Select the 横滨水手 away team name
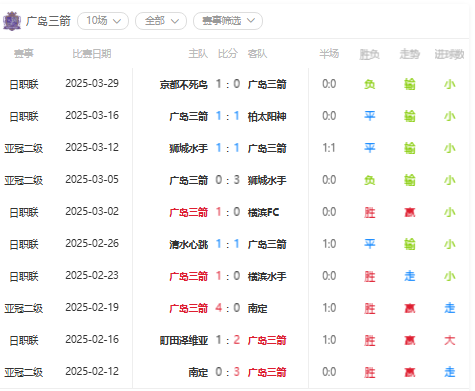Image resolution: width=475 pixels, height=391 pixels. [267, 276]
